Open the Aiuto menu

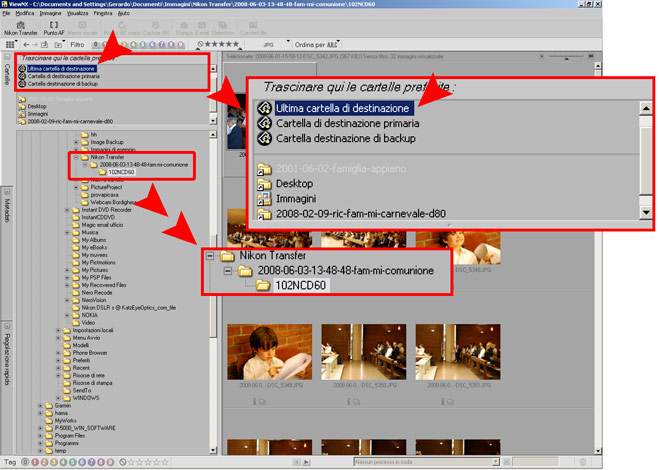point(123,13)
